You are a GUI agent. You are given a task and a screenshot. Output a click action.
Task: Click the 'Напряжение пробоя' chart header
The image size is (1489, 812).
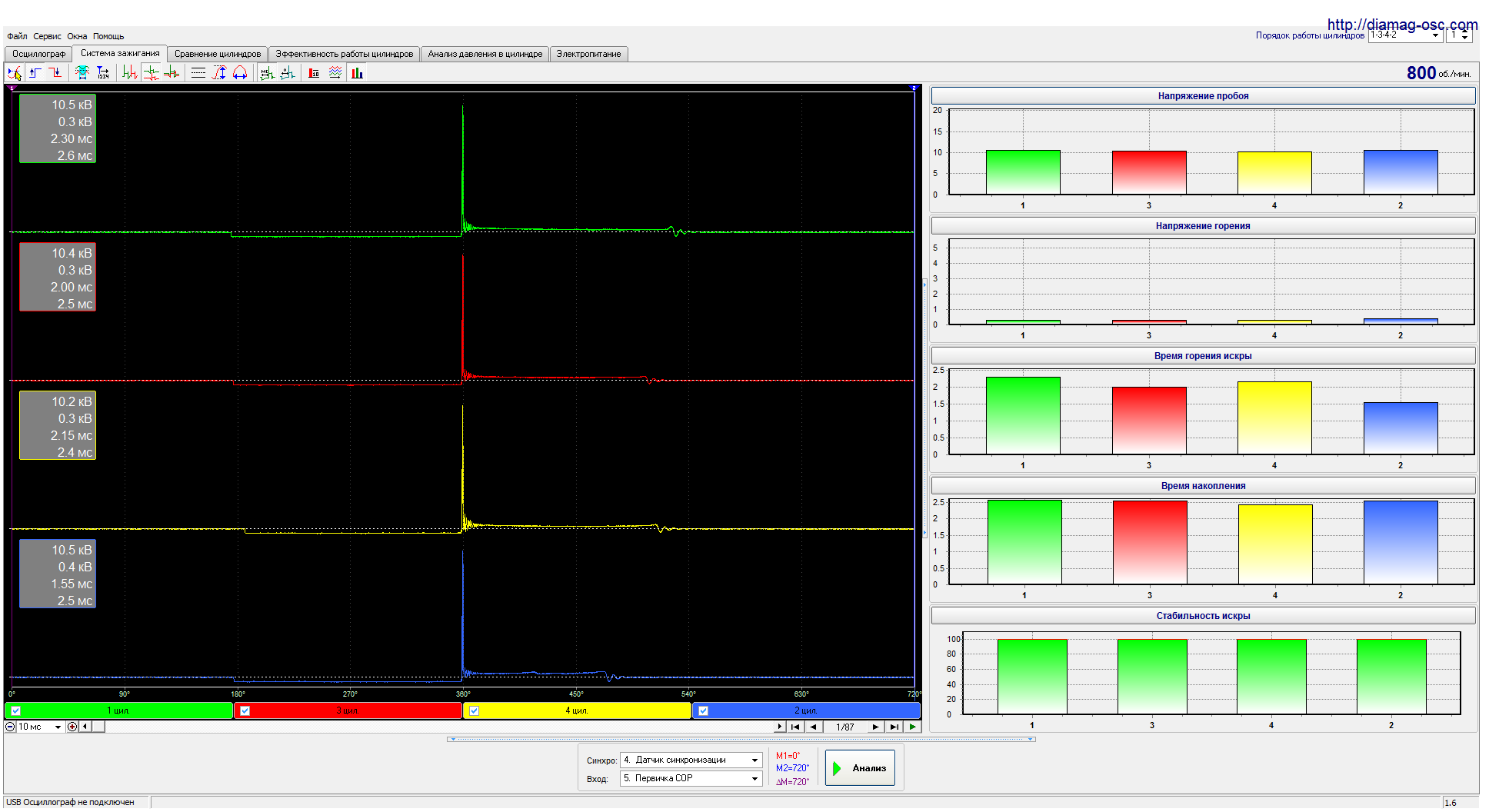pos(1203,96)
